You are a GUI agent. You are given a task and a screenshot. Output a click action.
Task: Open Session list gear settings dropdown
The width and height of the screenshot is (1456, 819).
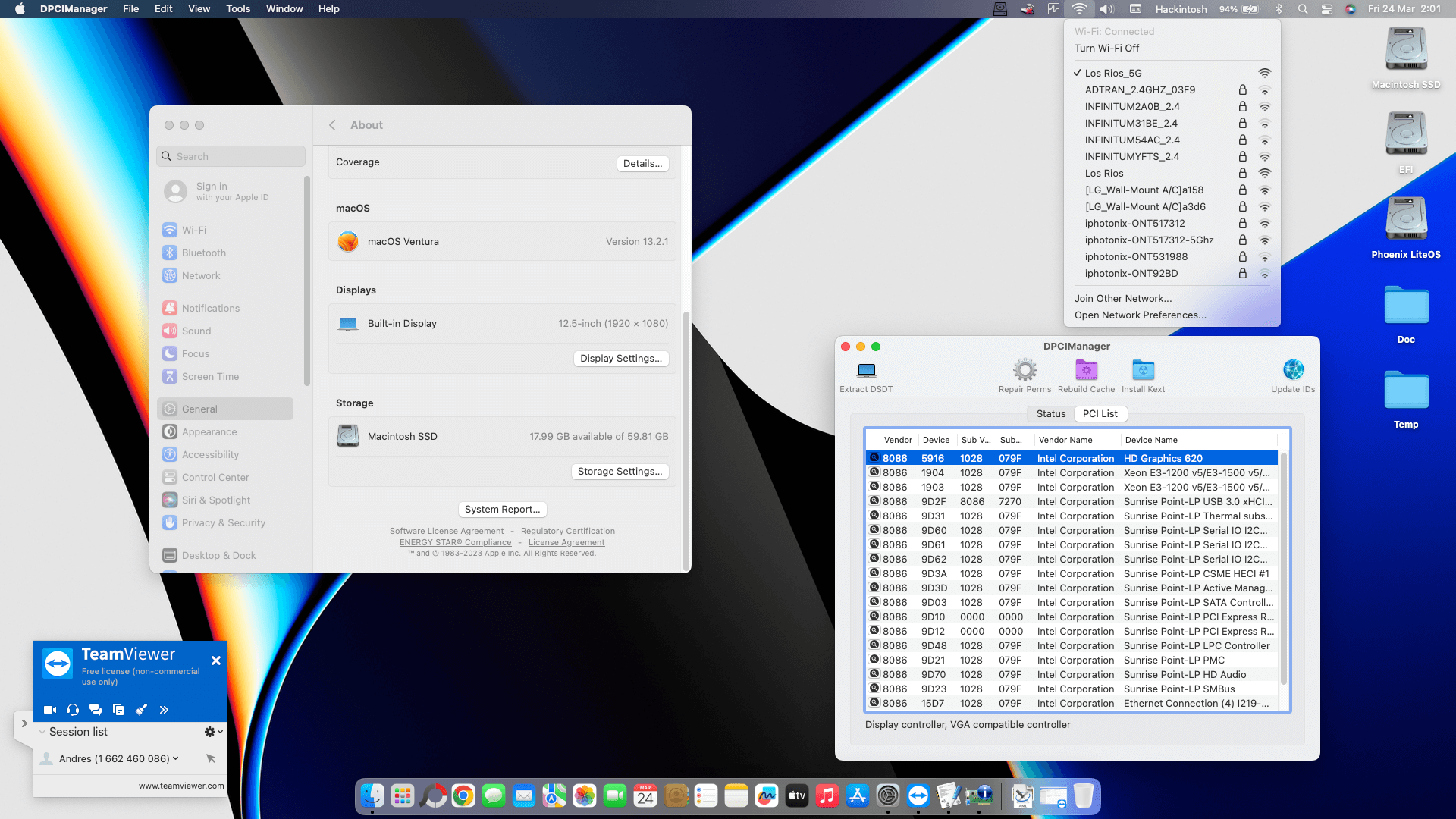[x=213, y=732]
